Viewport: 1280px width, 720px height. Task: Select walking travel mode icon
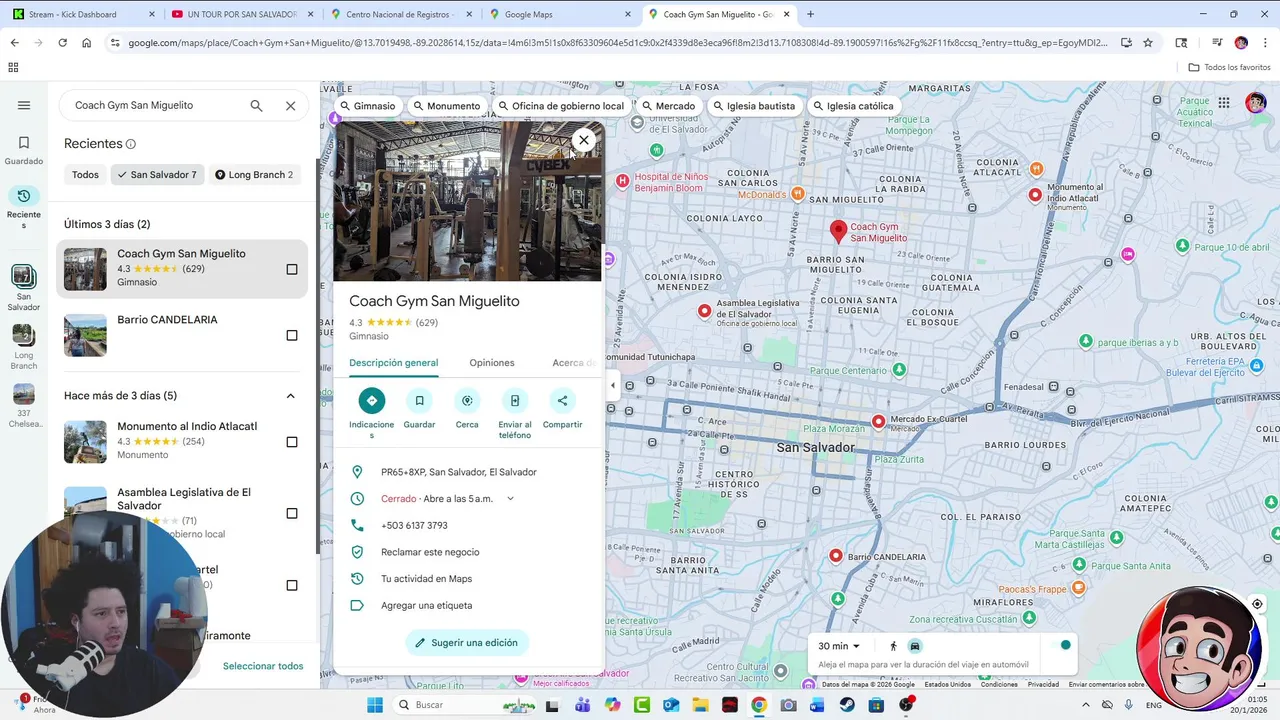pos(894,646)
